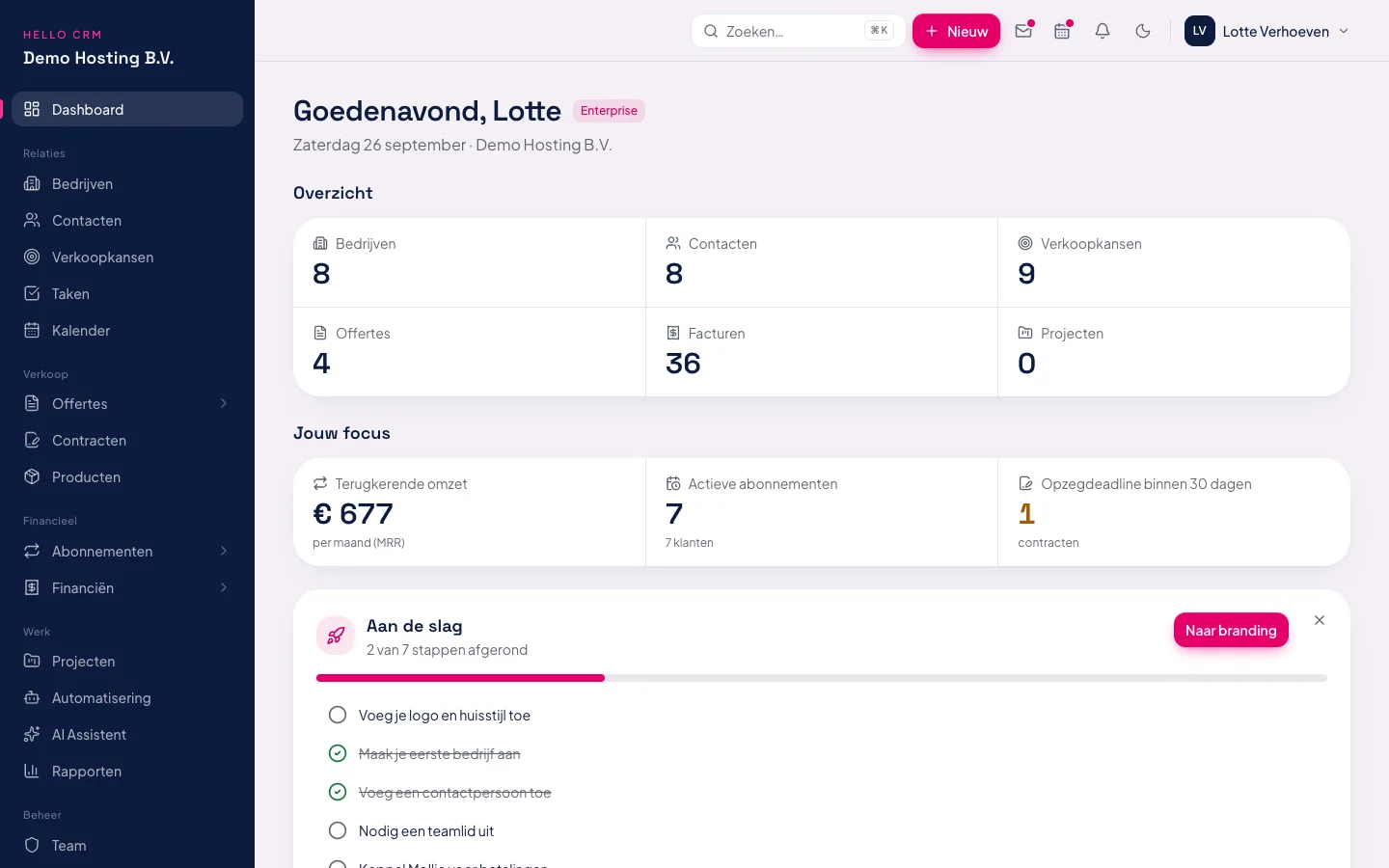
Task: Click the Team shield icon in the sidebar
Action: pyautogui.click(x=32, y=845)
